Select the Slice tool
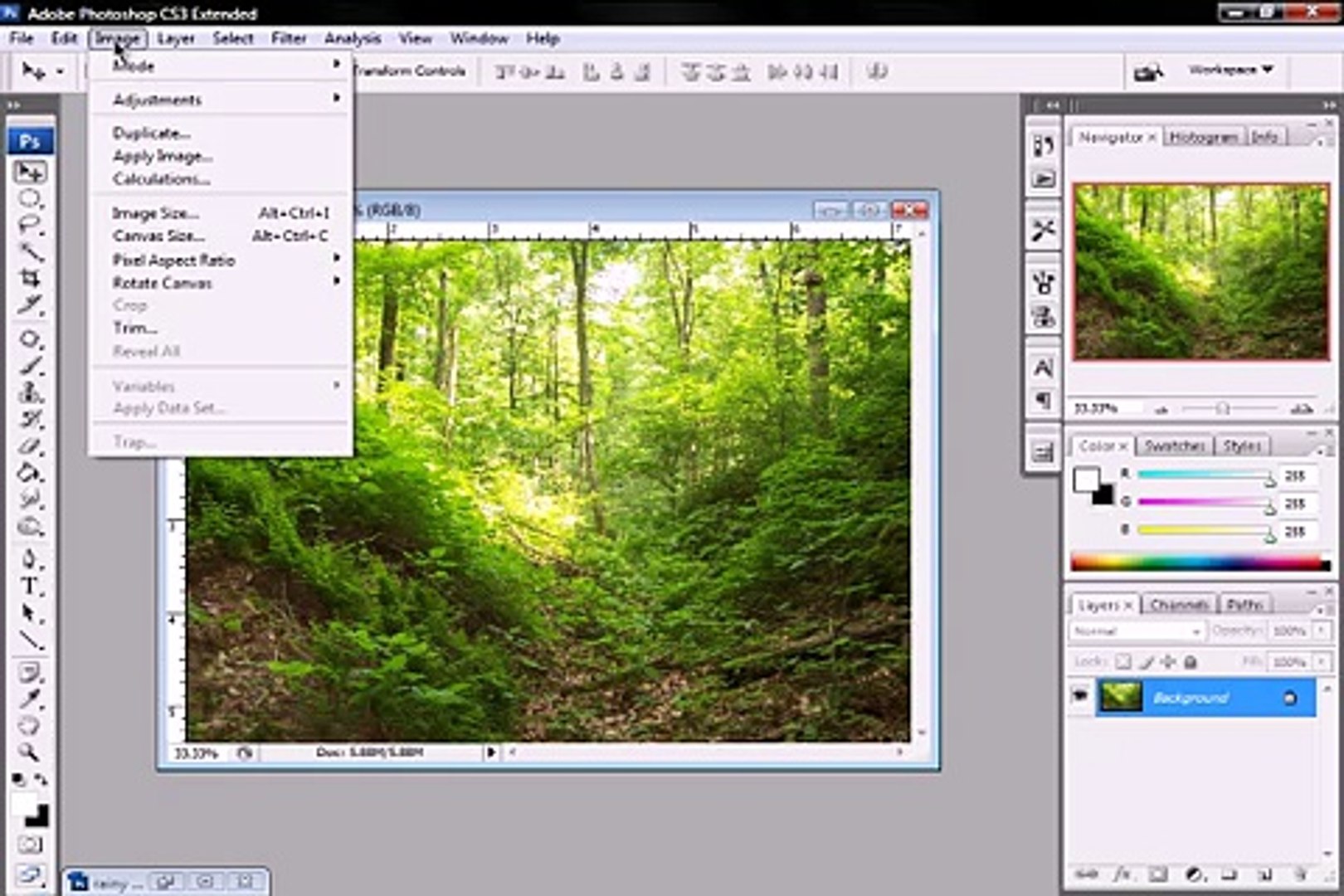This screenshot has width=1344, height=896. point(30,305)
